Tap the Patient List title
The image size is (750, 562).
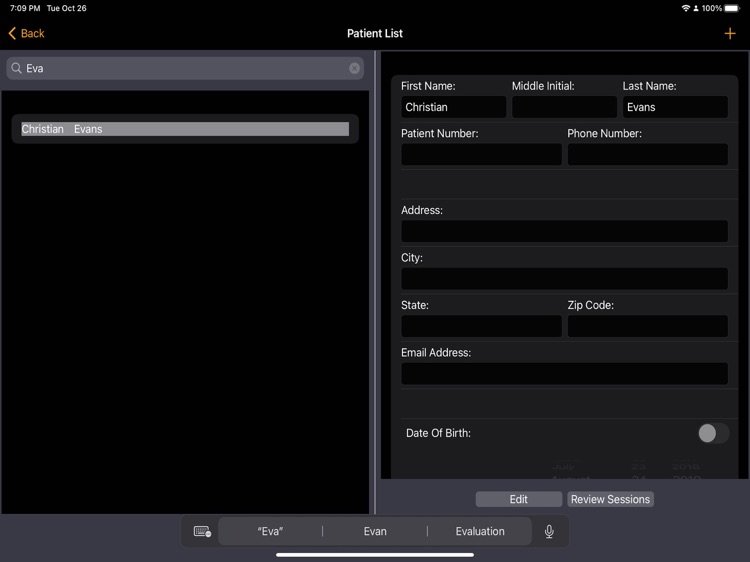click(375, 33)
